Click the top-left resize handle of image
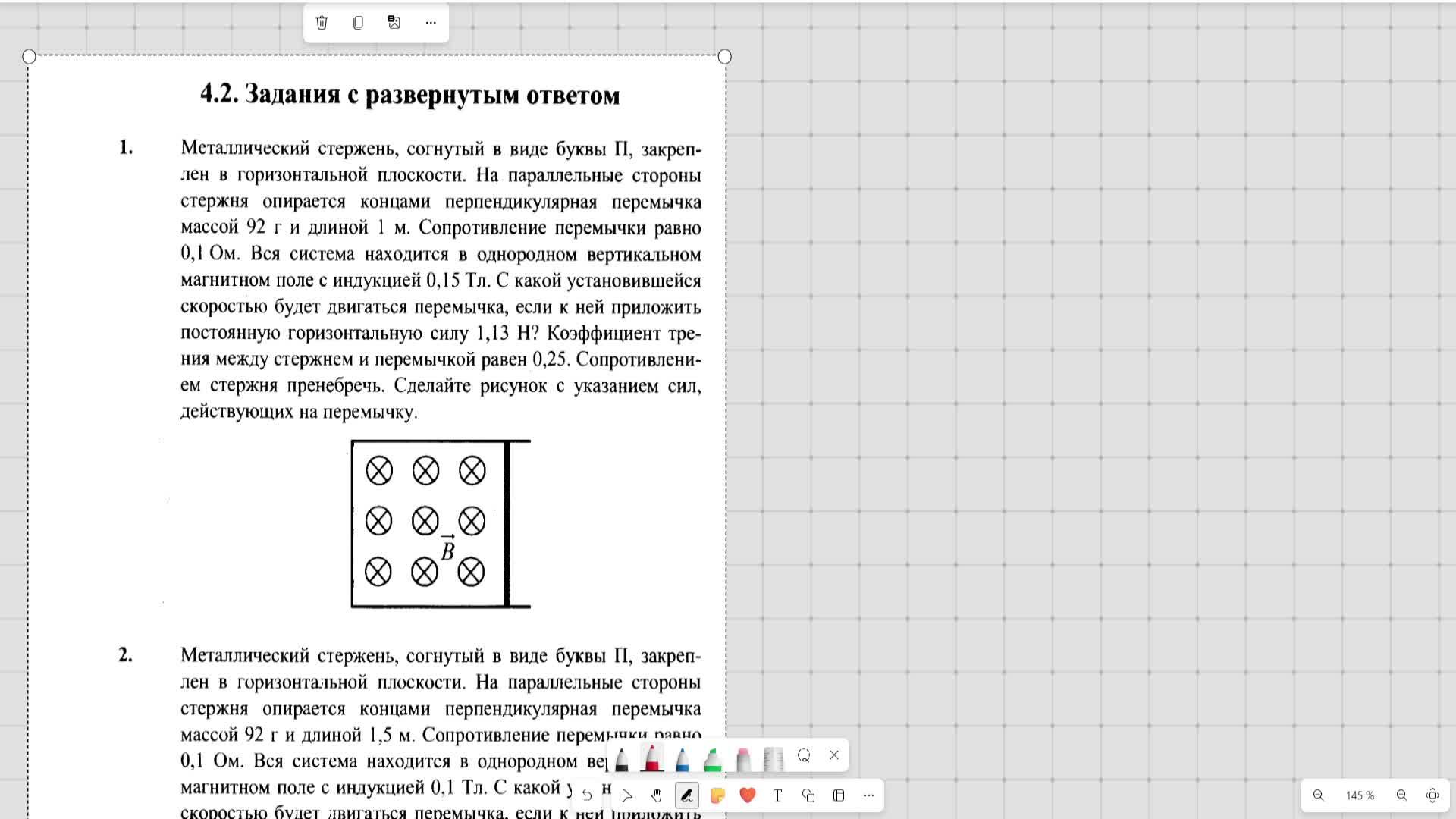This screenshot has height=819, width=1456. 30,56
